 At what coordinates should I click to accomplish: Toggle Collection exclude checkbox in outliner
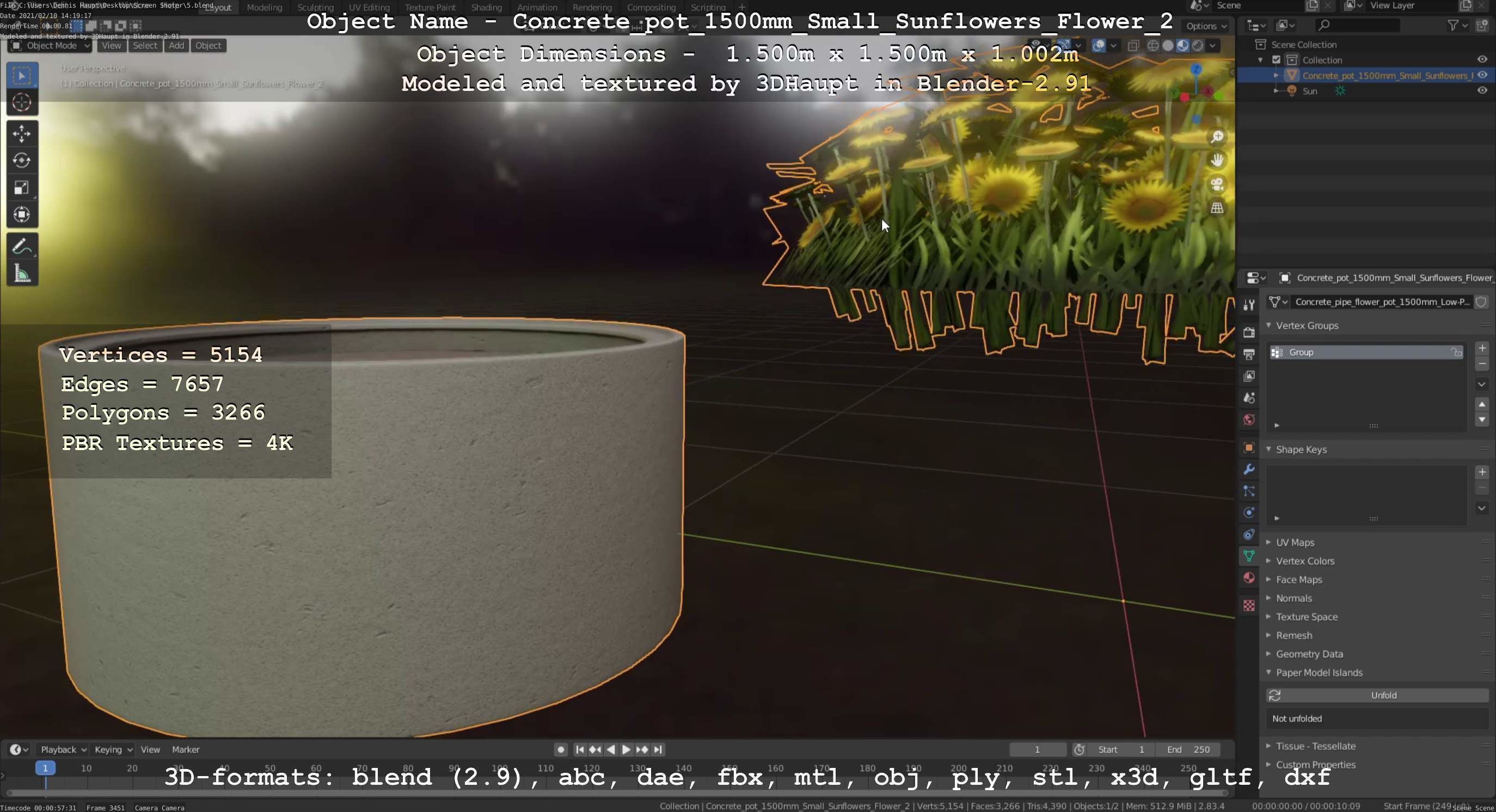coord(1277,60)
